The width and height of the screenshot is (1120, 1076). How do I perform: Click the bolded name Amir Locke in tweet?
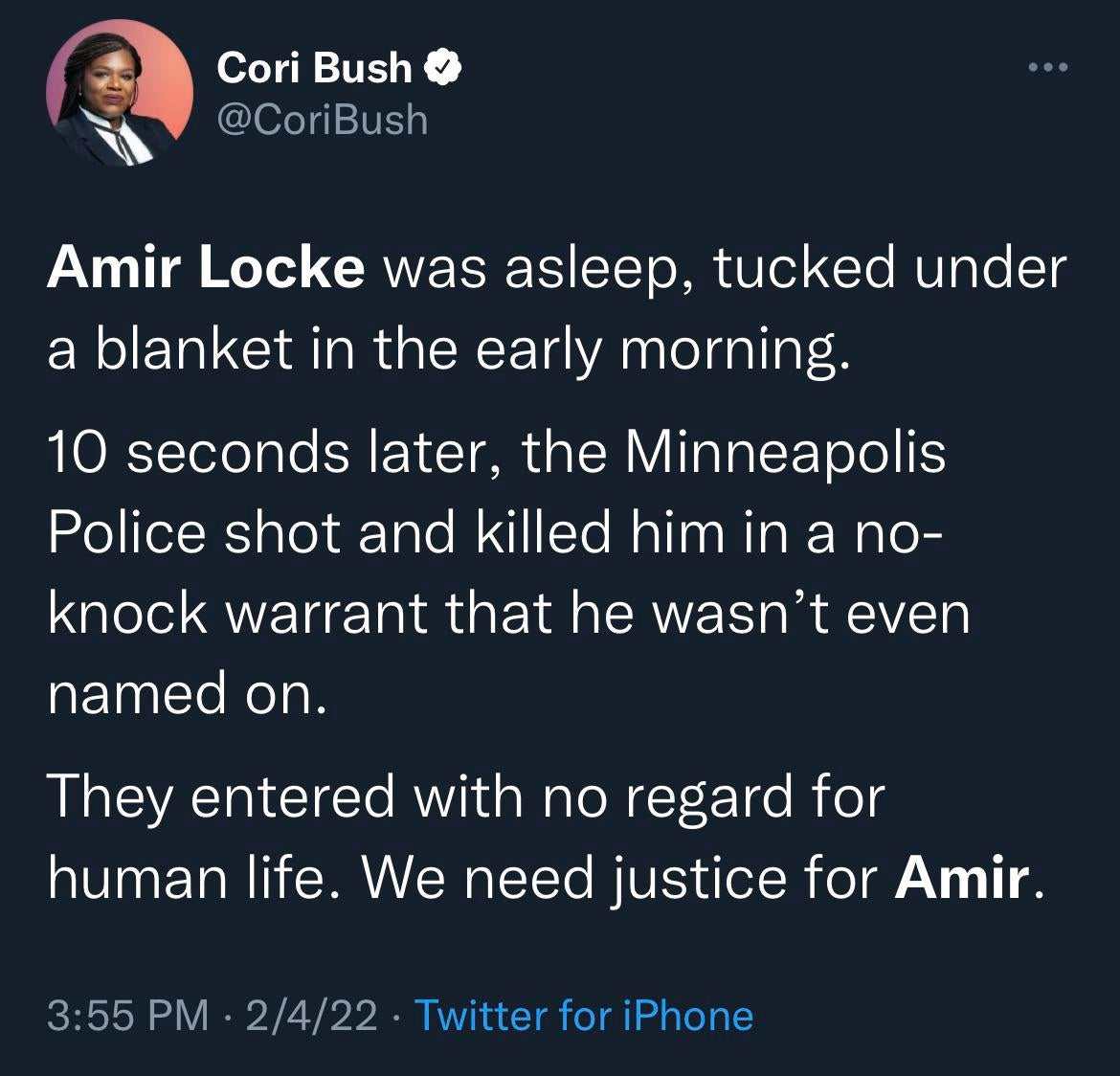207,269
